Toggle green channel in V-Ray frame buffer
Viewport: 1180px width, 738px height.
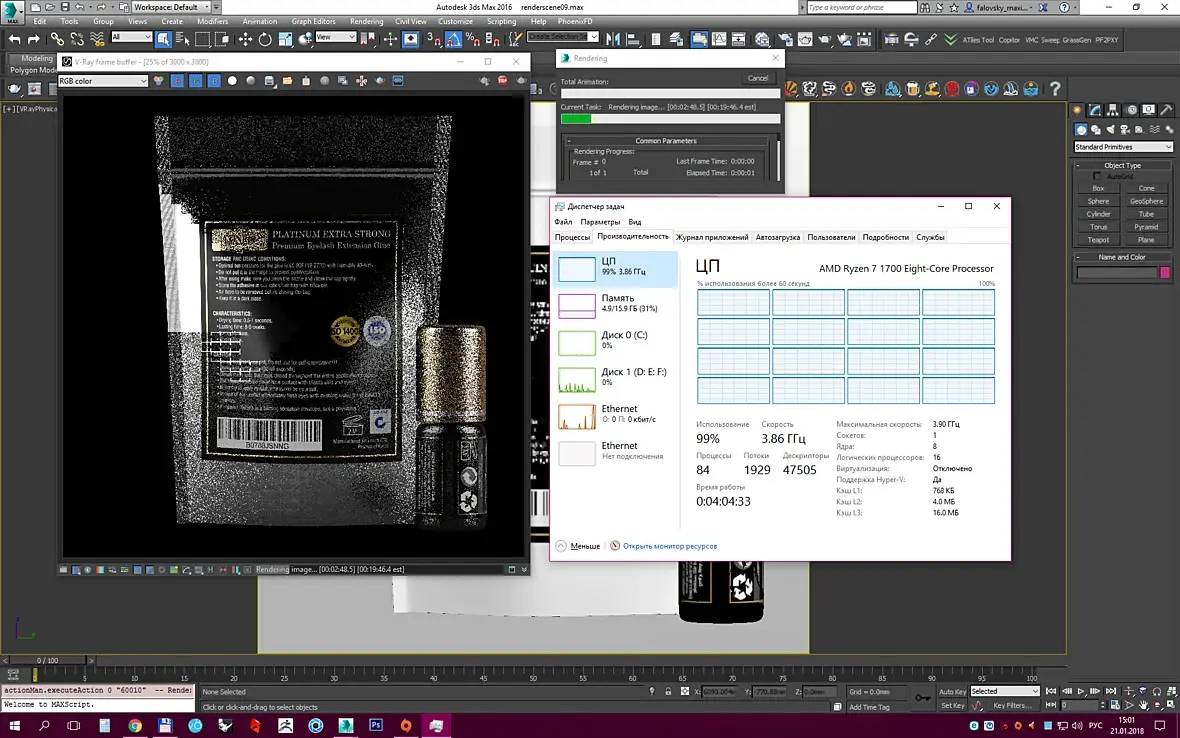[195, 81]
